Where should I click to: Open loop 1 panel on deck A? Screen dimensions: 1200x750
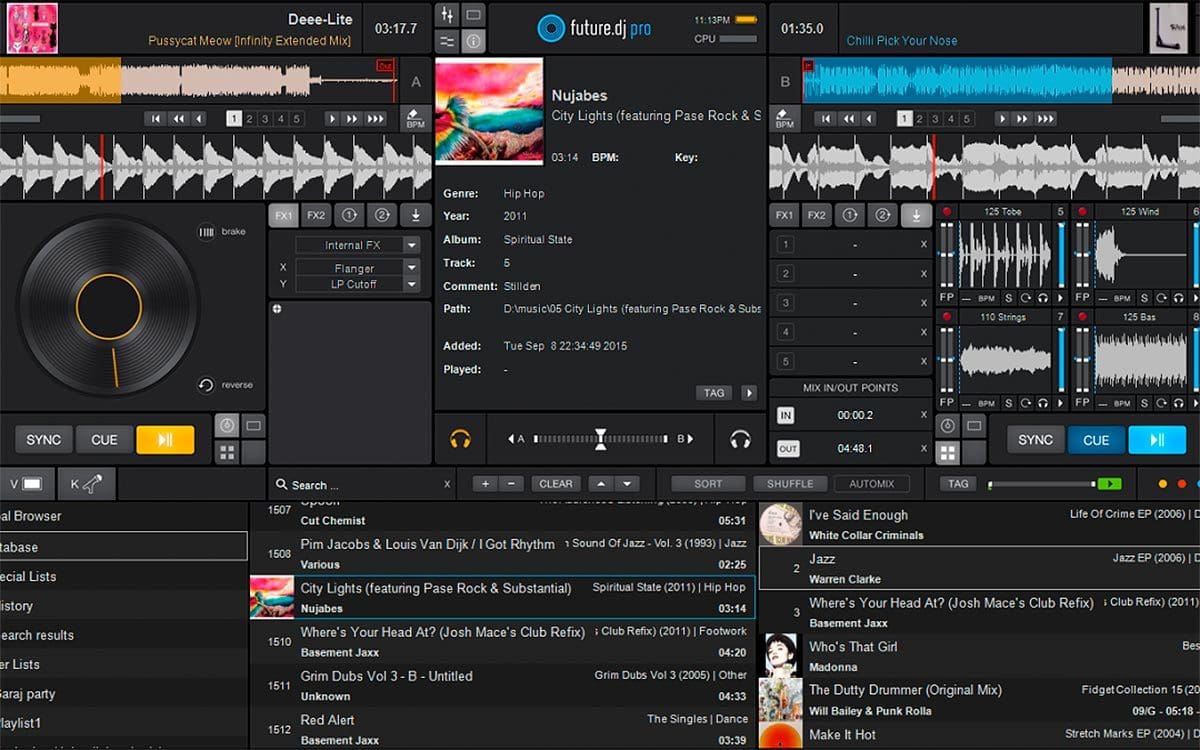coord(349,215)
